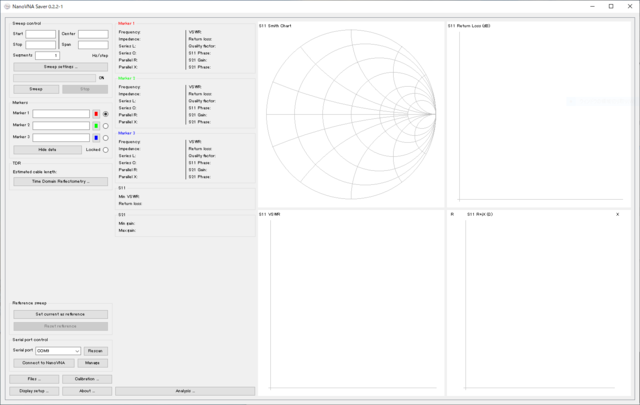Open the Serial port dropdown
The width and height of the screenshot is (640, 405).
[x=58, y=351]
